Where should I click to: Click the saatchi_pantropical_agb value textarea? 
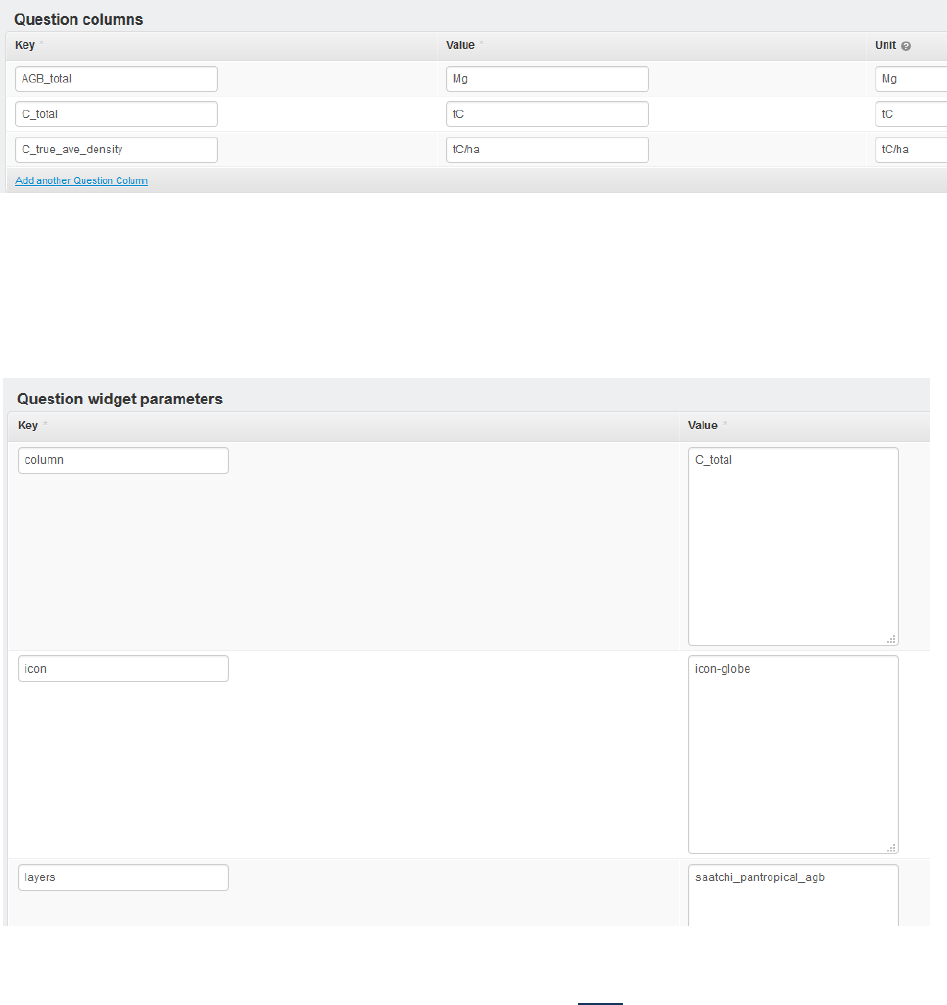click(x=793, y=895)
